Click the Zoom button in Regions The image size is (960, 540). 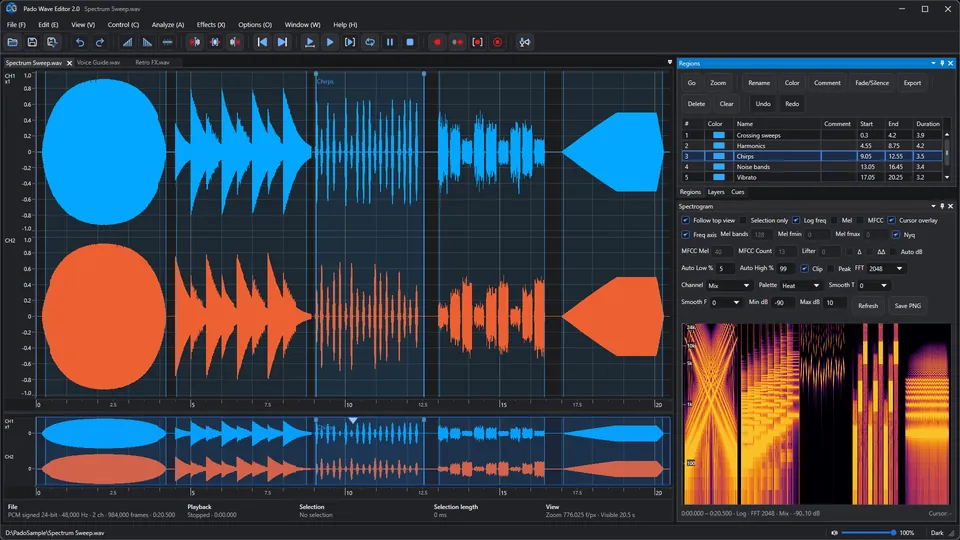[718, 83]
